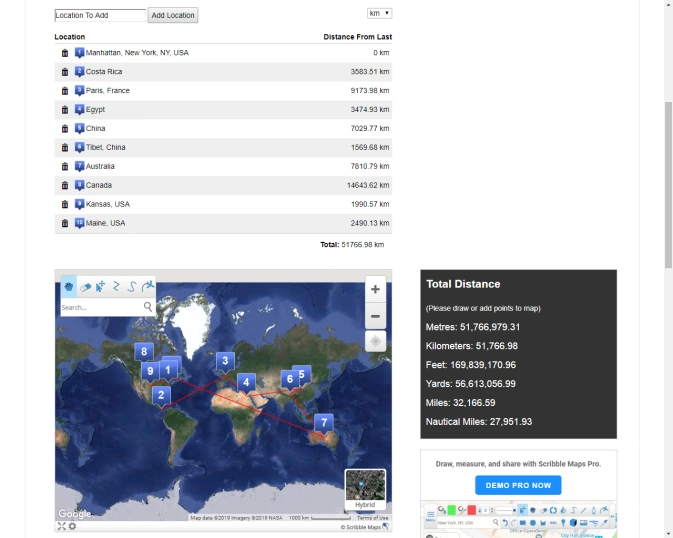The width and height of the screenshot is (673, 538).
Task: Select the freehand curve drawing tool
Action: click(132, 286)
